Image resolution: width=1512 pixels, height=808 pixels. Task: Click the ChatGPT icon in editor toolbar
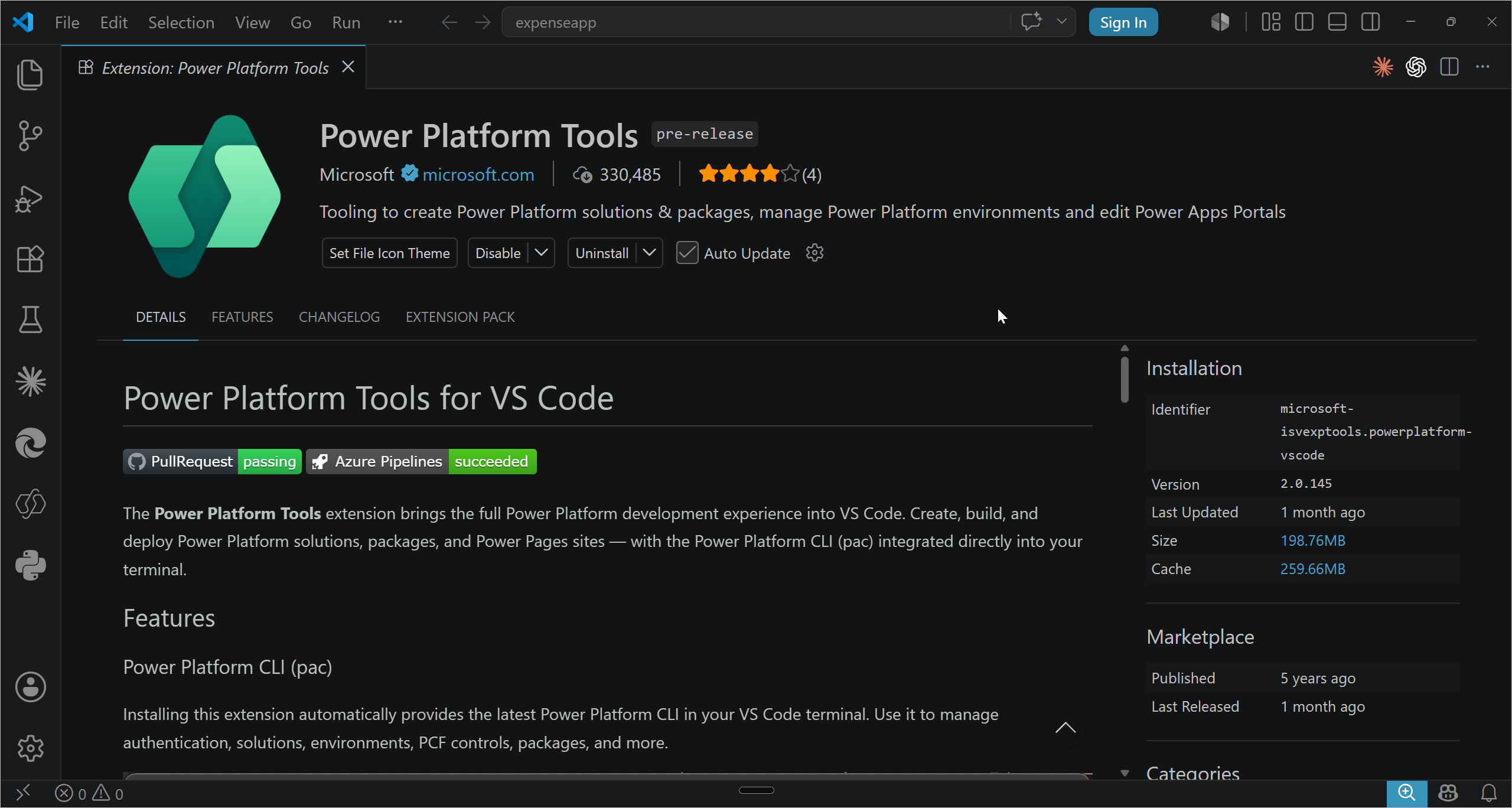tap(1416, 67)
